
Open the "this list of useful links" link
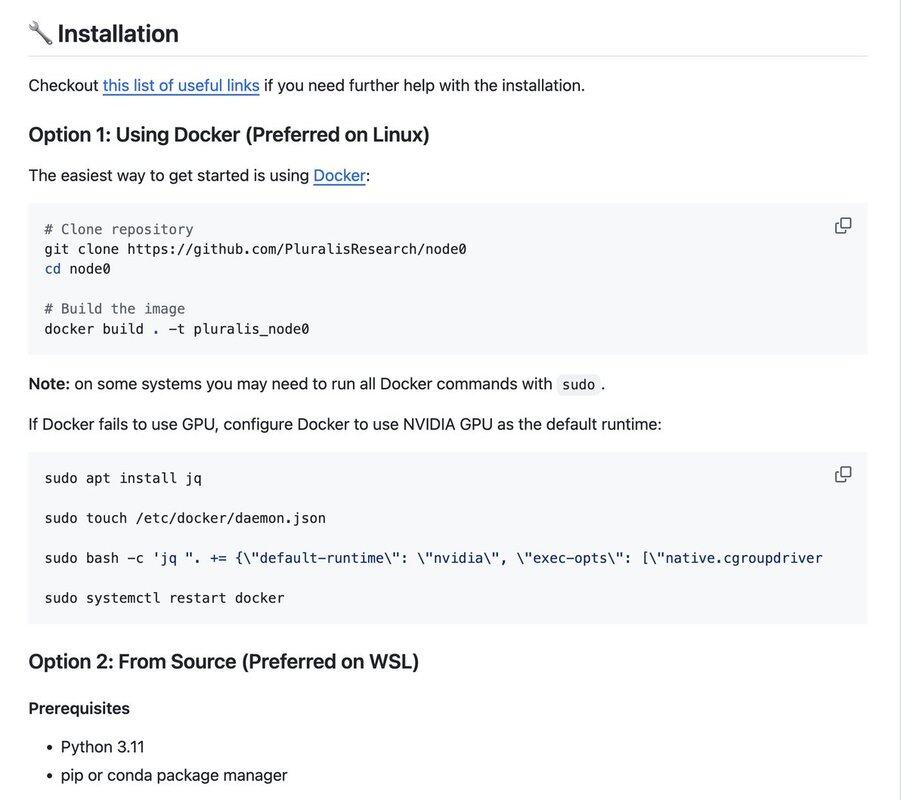coord(181,85)
